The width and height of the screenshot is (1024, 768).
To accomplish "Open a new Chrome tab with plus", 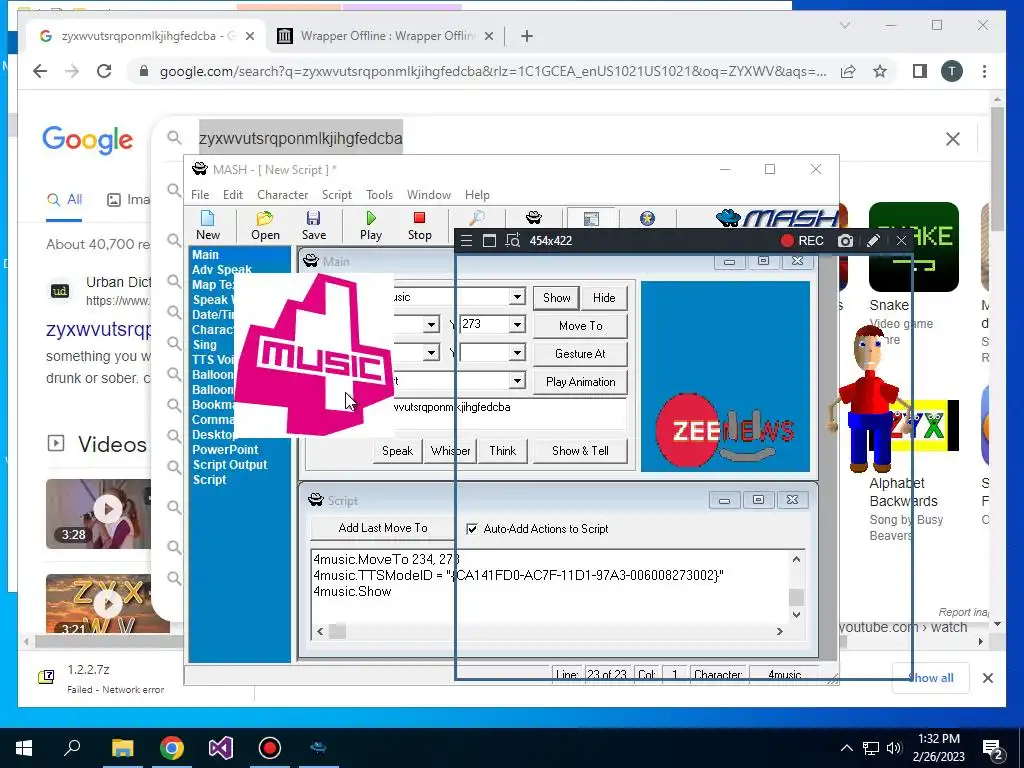I will 527,36.
